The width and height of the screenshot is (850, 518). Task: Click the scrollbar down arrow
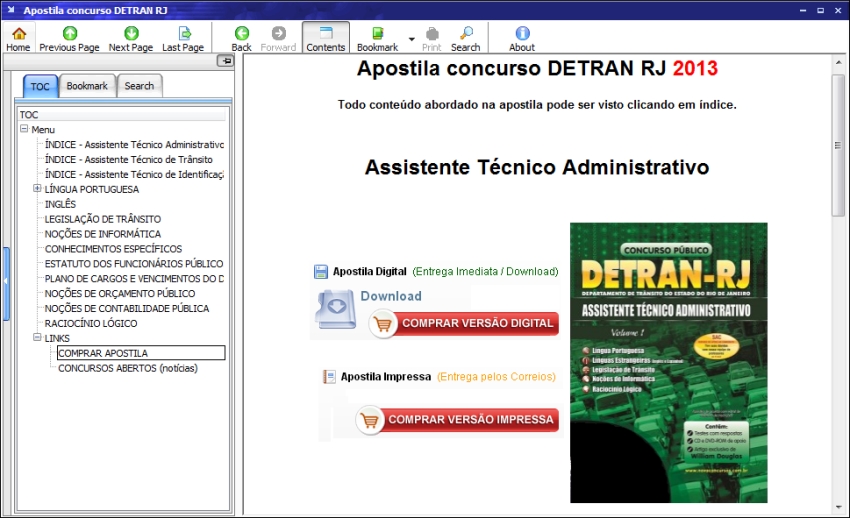coord(838,507)
